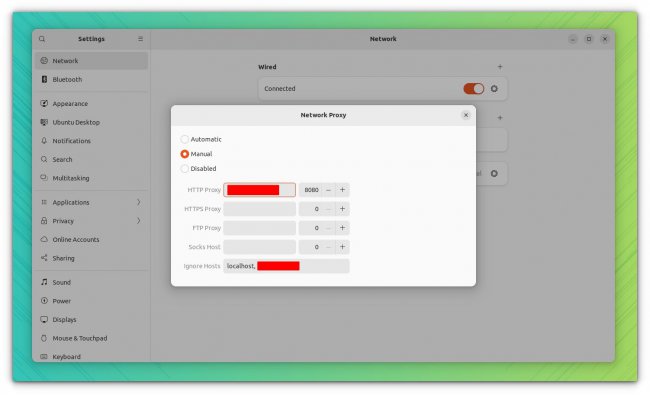Click the Displays monitor icon
Image resolution: width=650 pixels, height=395 pixels.
coord(44,319)
